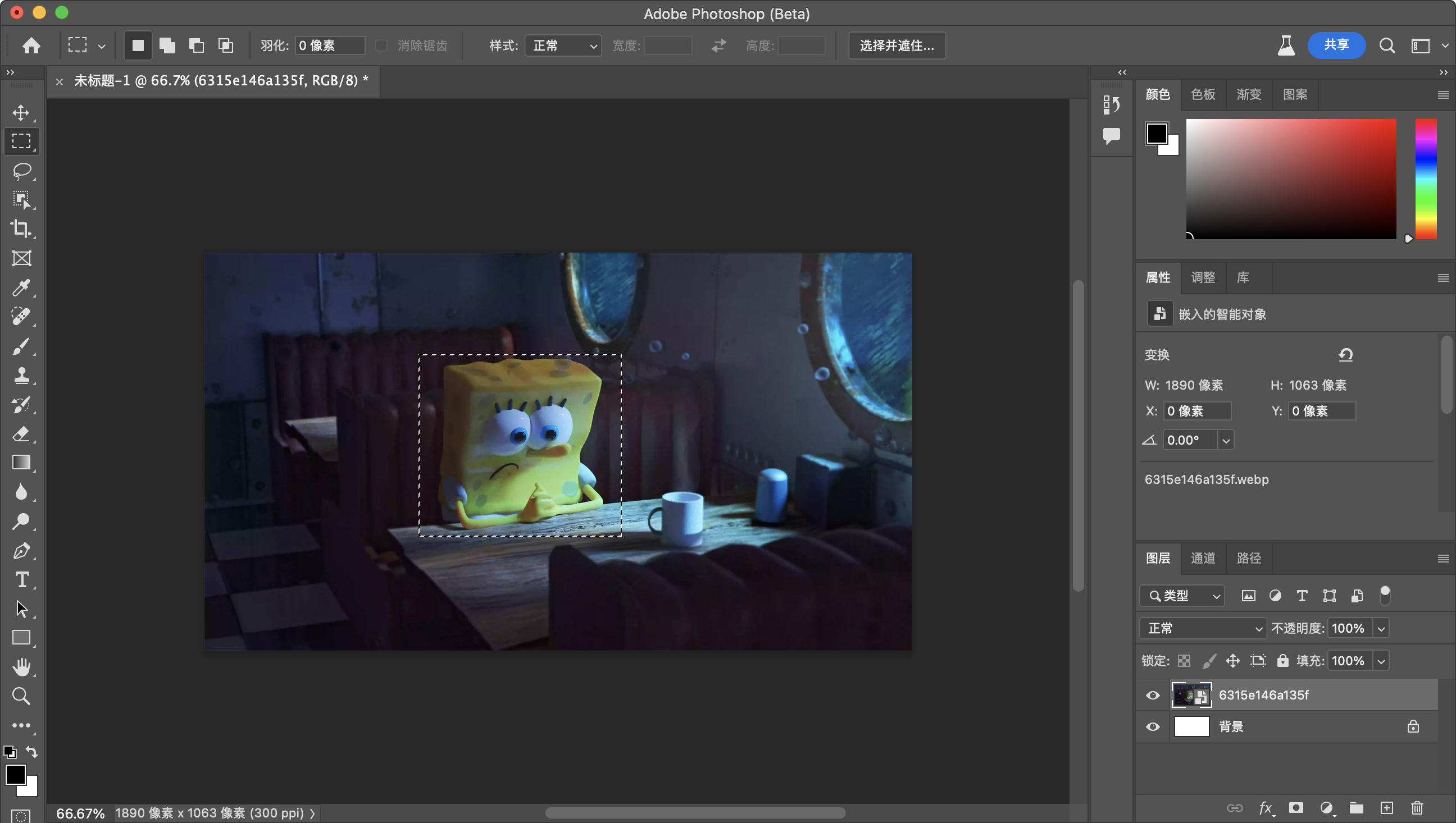The height and width of the screenshot is (823, 1456).
Task: Click the hue spectrum slider strip
Action: tap(1426, 179)
